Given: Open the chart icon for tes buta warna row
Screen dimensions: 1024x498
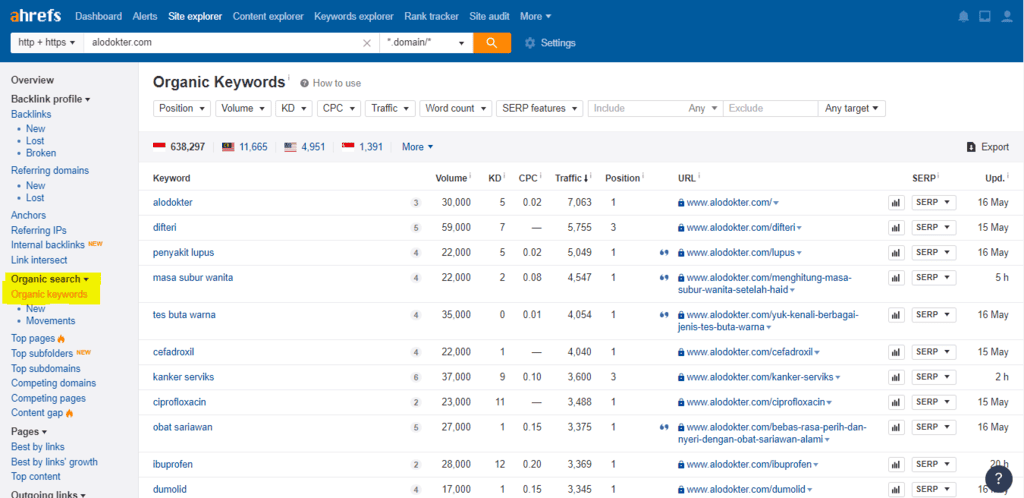Looking at the screenshot, I should pos(896,315).
